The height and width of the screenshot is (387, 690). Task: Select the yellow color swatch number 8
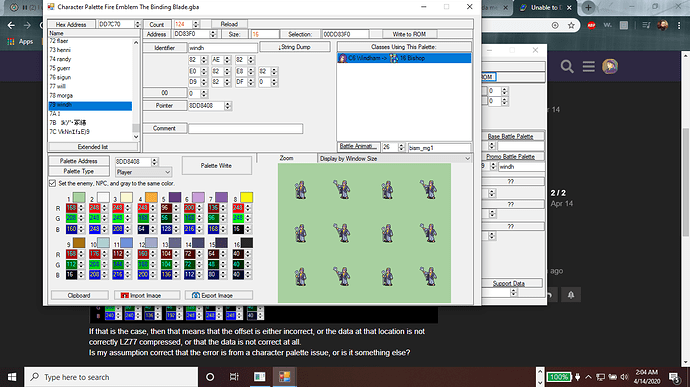click(246, 197)
